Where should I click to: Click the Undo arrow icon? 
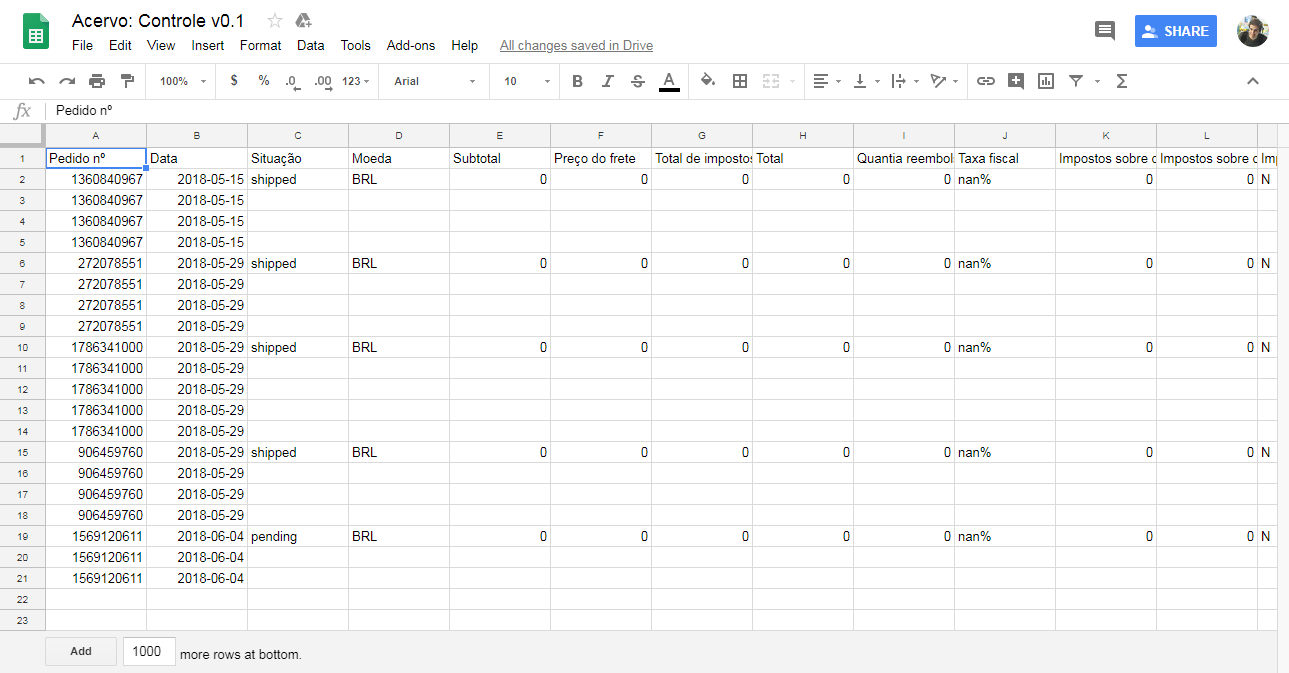pyautogui.click(x=37, y=81)
